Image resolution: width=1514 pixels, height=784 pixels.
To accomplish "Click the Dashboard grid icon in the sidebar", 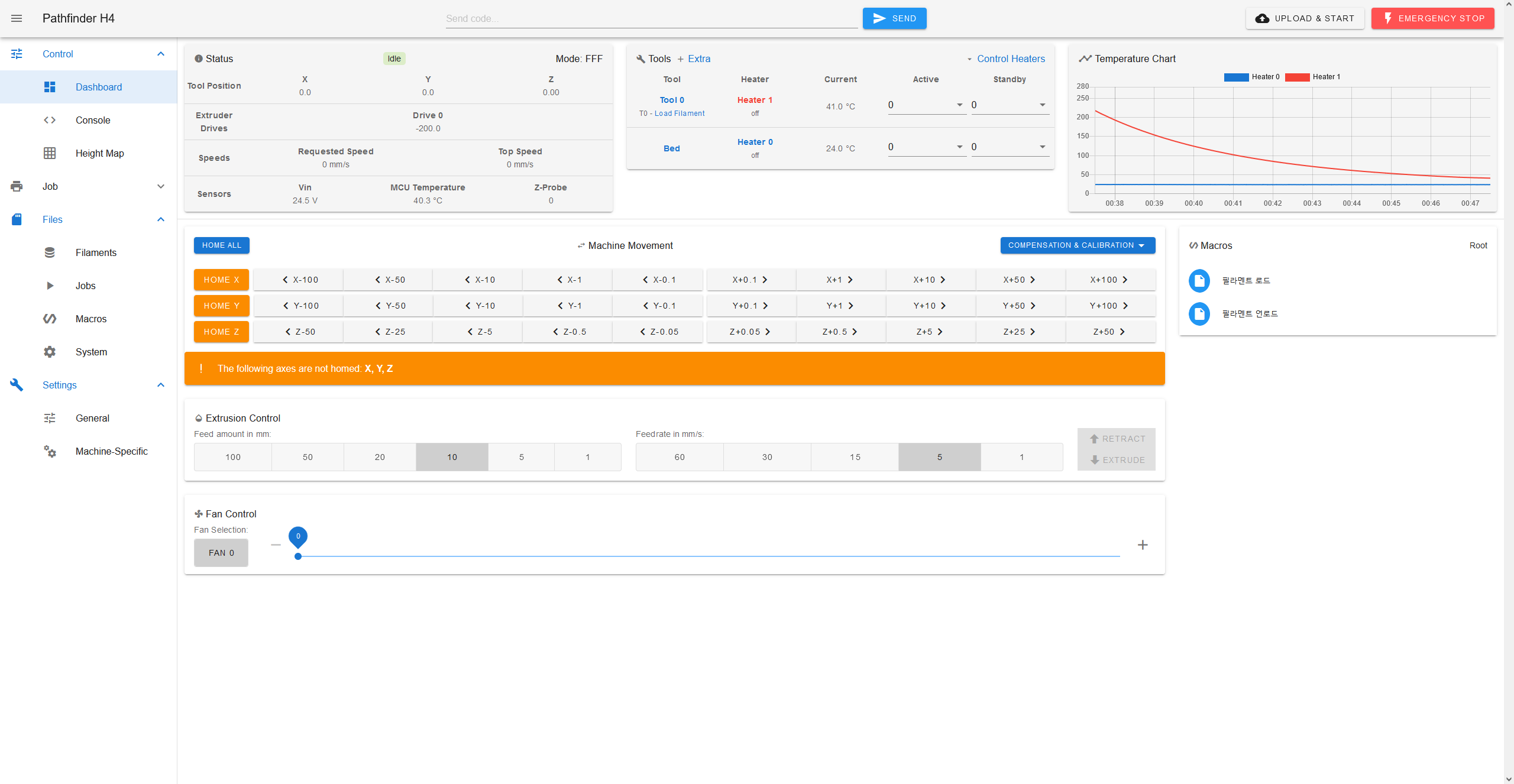I will (50, 87).
